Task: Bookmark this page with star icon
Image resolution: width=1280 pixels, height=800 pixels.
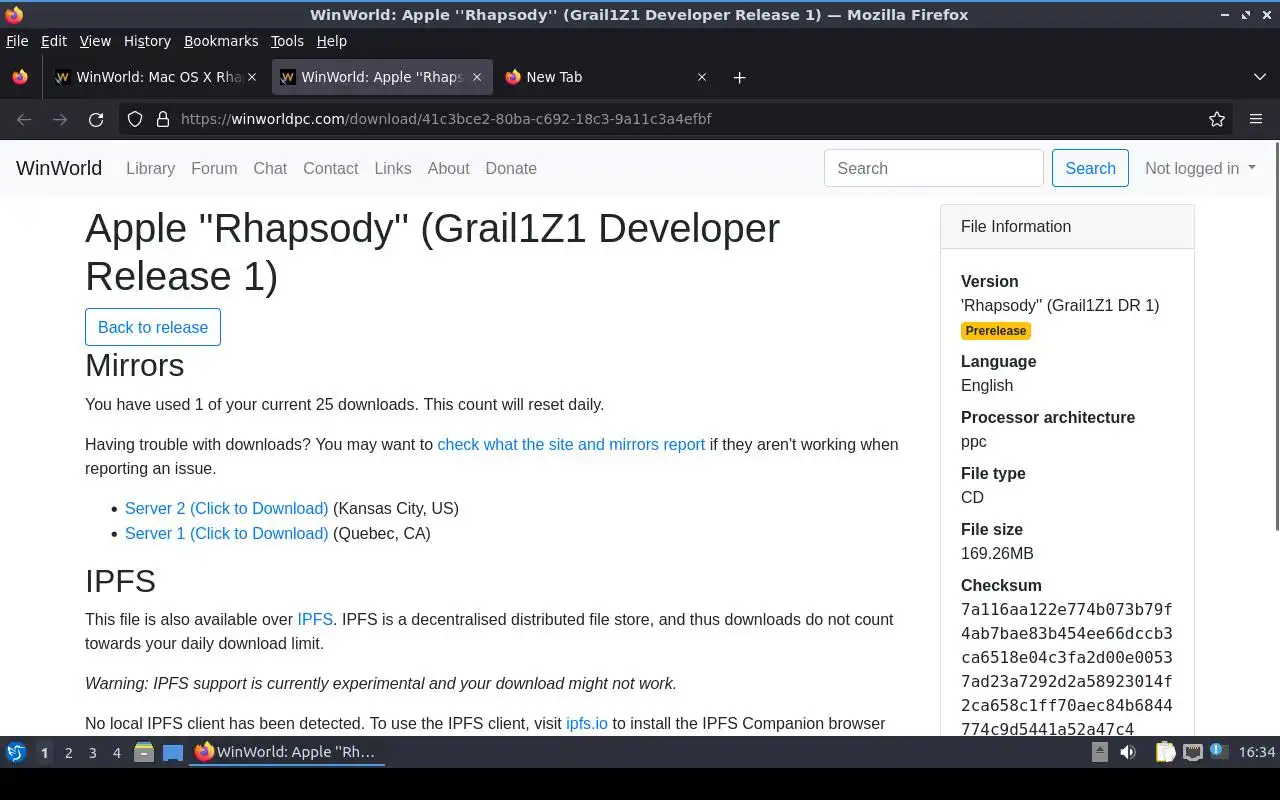Action: (1217, 119)
